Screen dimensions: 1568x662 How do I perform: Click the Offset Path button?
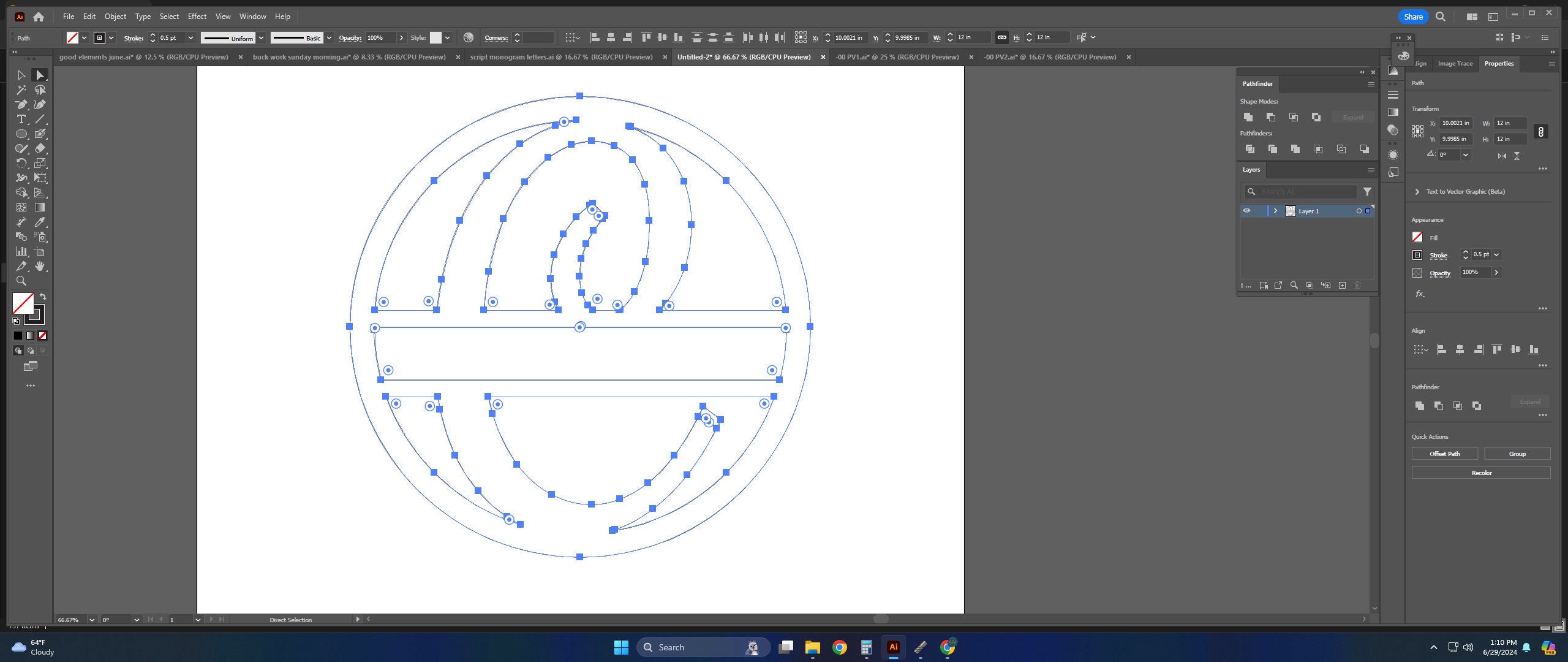click(x=1444, y=454)
